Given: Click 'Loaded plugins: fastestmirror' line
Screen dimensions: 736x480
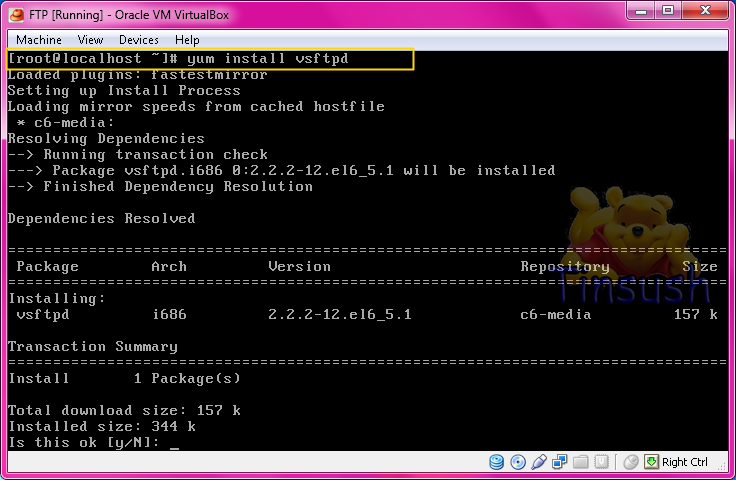Looking at the screenshot, I should (138, 75).
